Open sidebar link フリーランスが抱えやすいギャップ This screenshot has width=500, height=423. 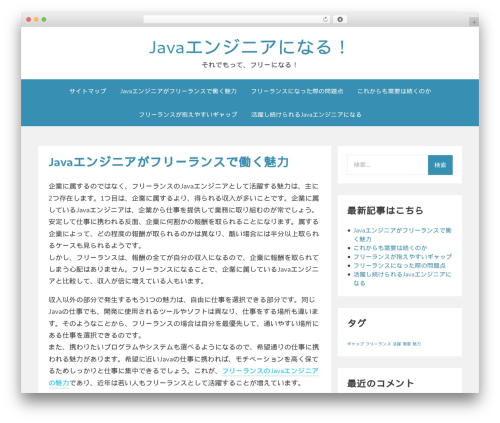402,257
